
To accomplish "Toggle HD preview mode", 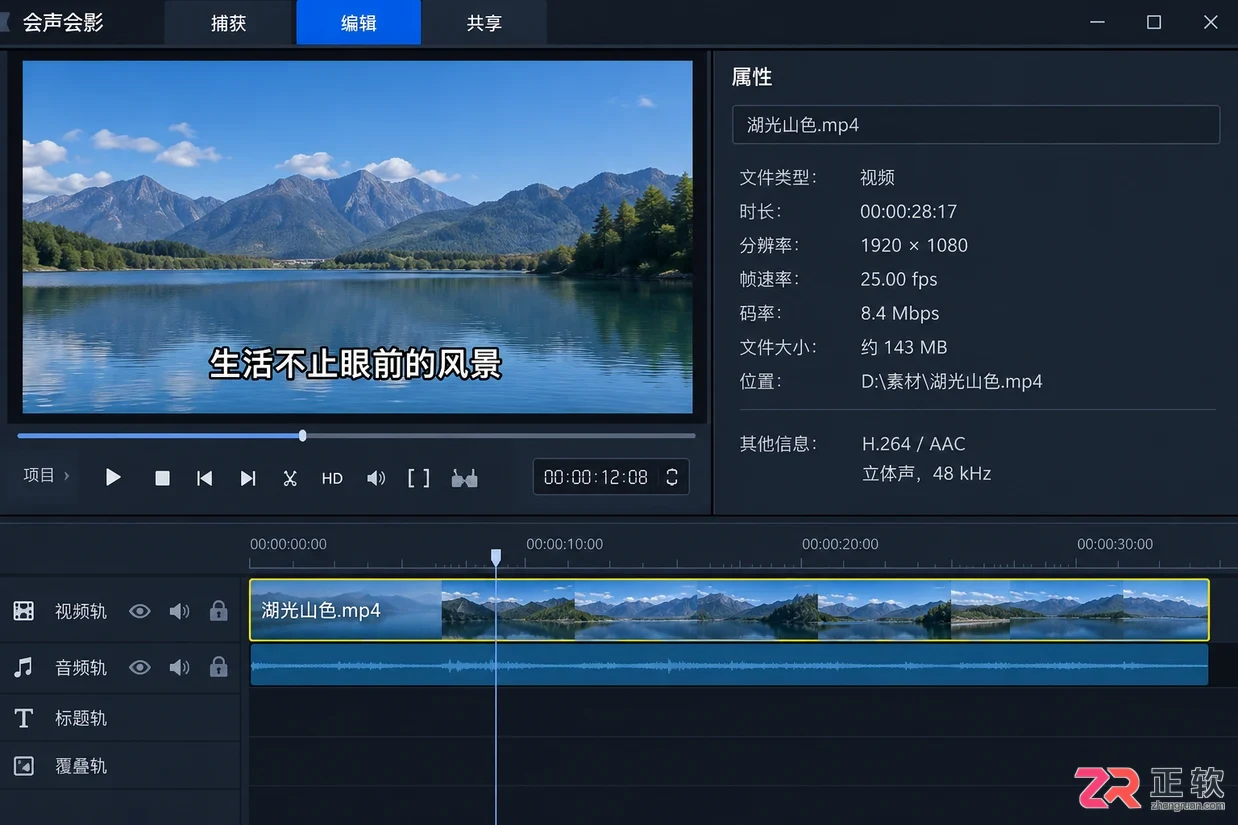I will point(332,479).
